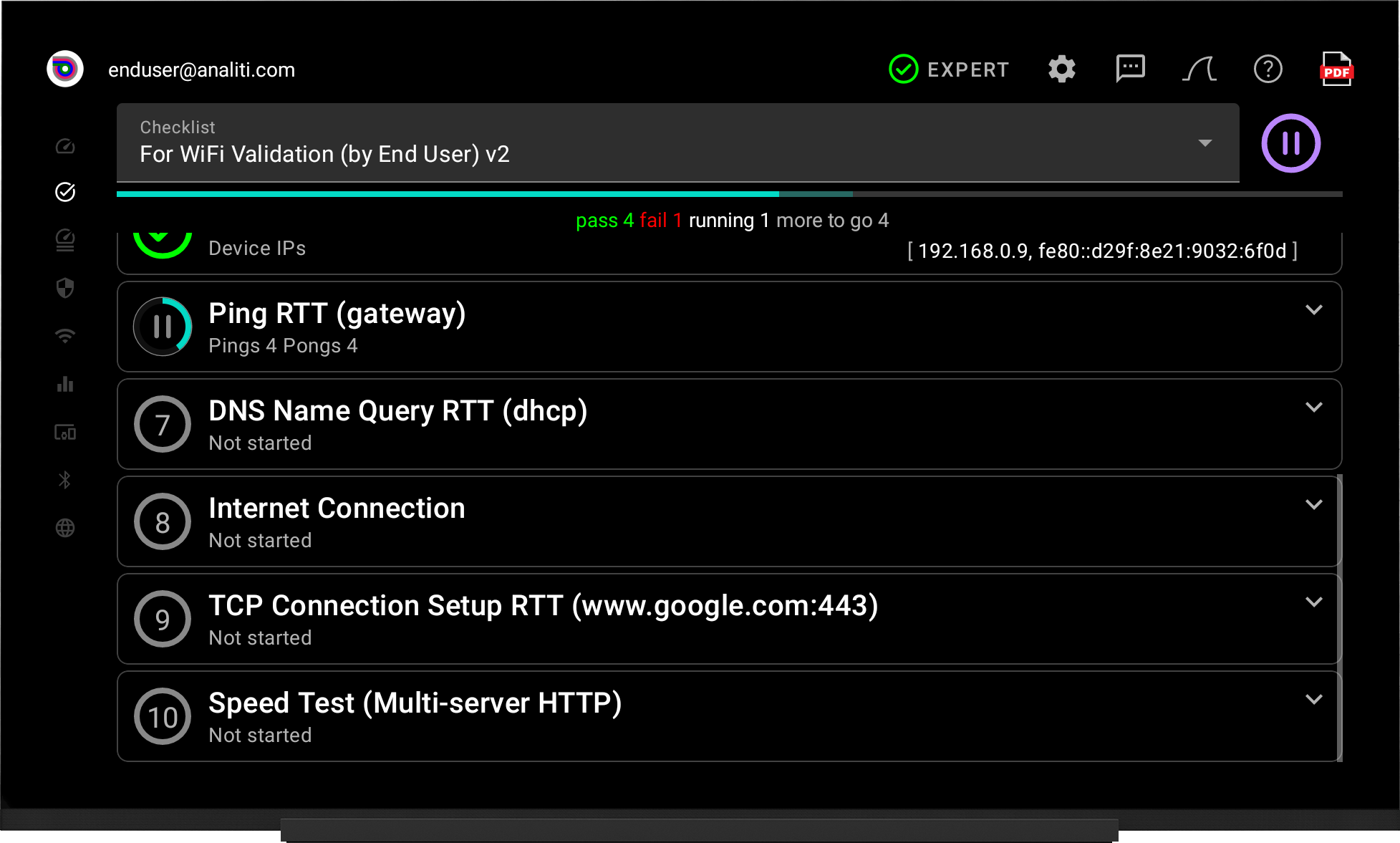This screenshot has width=1400, height=843.
Task: Open the detailed speed test sidebar icon
Action: (65, 240)
